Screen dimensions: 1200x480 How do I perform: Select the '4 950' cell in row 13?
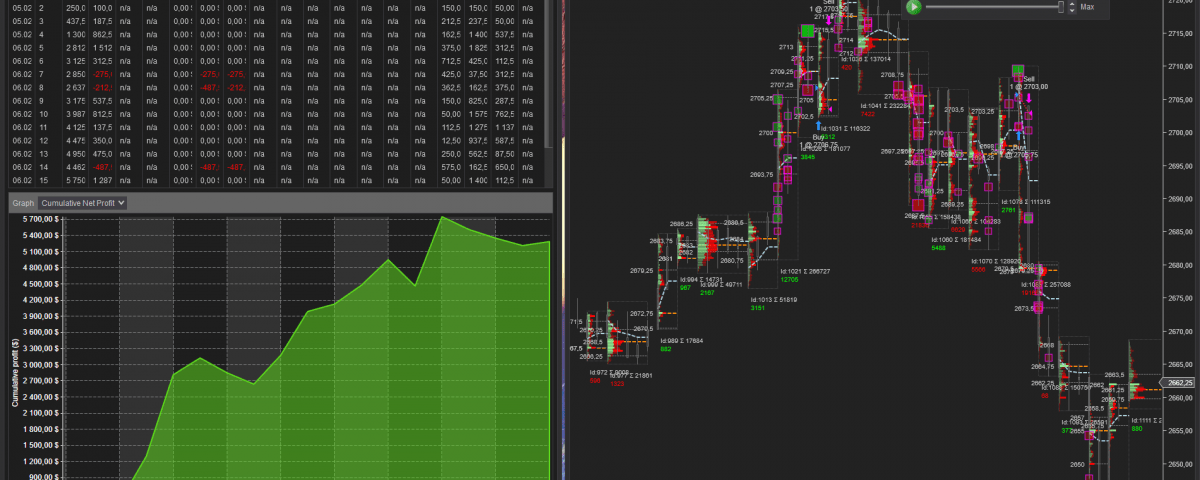(x=76, y=153)
